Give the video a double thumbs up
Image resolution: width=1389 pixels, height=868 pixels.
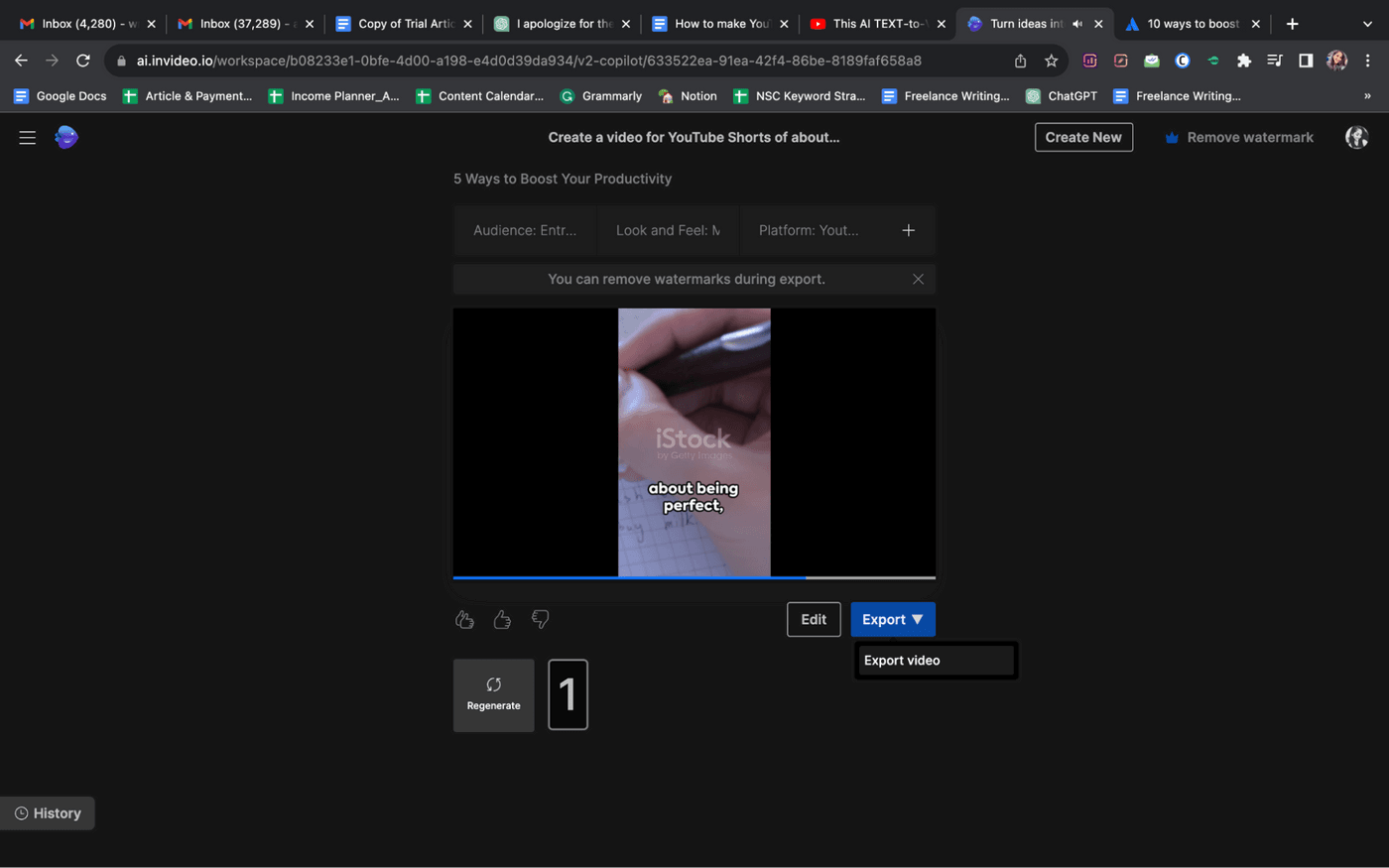[464, 619]
